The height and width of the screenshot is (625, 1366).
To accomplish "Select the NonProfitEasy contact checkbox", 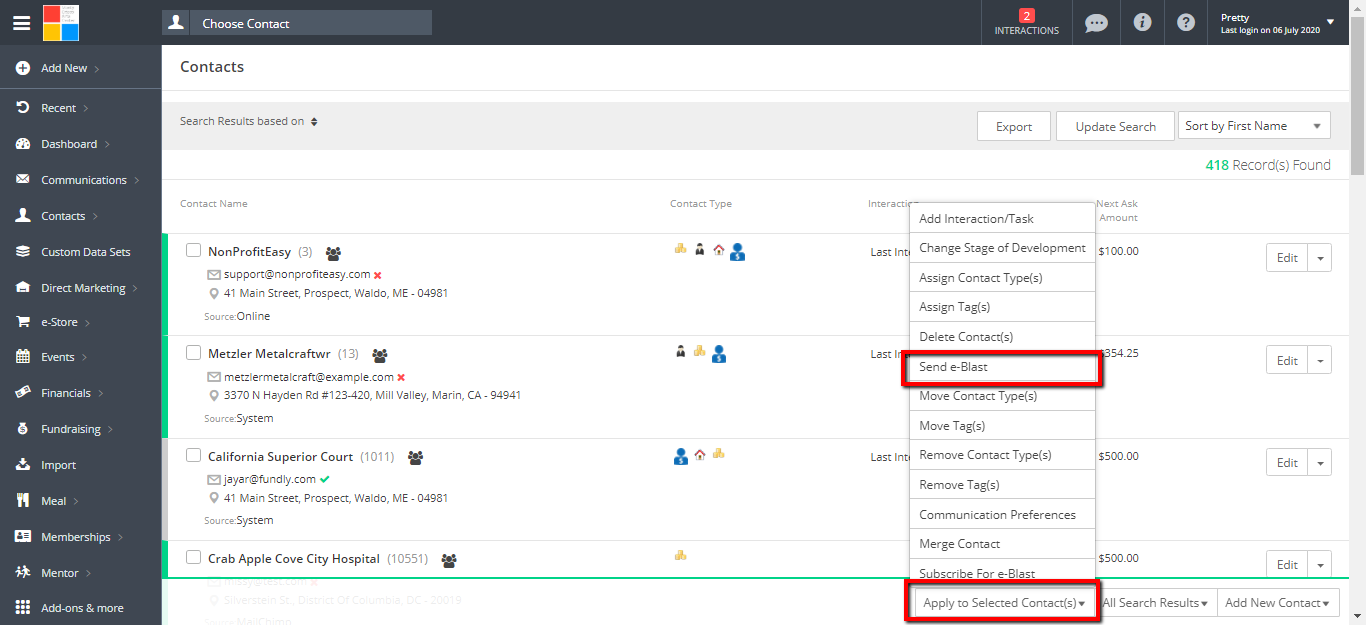I will [194, 251].
